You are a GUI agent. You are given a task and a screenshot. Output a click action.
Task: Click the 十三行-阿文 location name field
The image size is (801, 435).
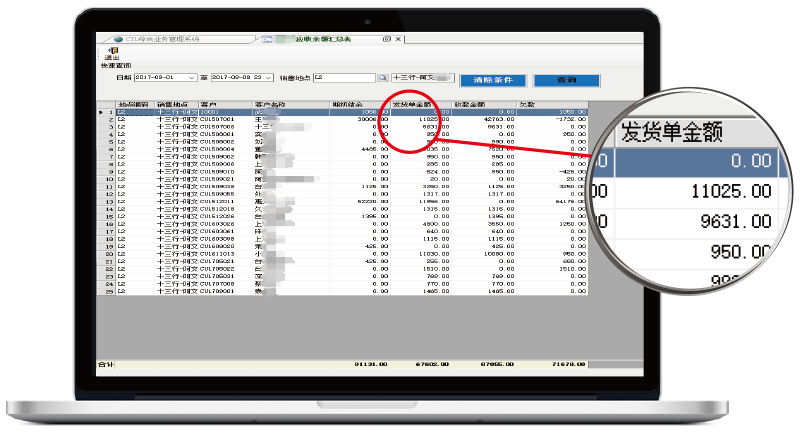(x=422, y=78)
